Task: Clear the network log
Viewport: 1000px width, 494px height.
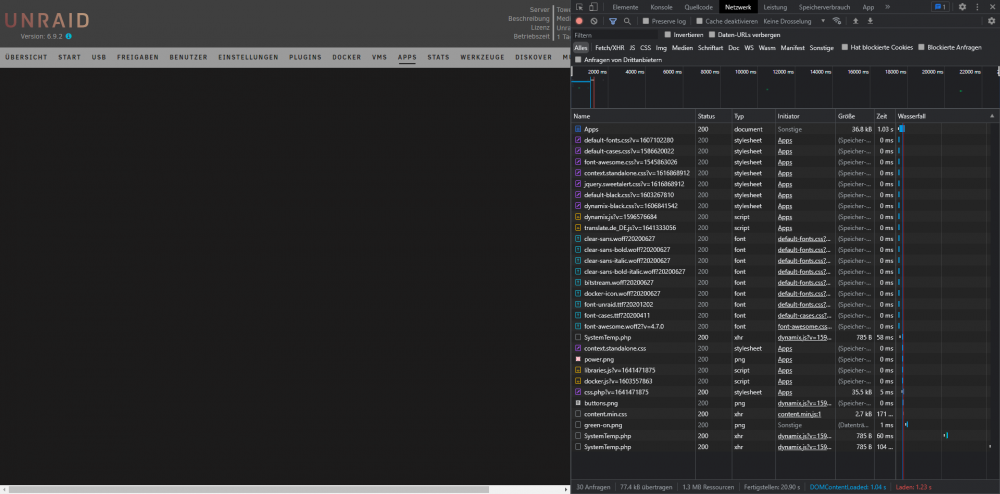Action: click(594, 21)
